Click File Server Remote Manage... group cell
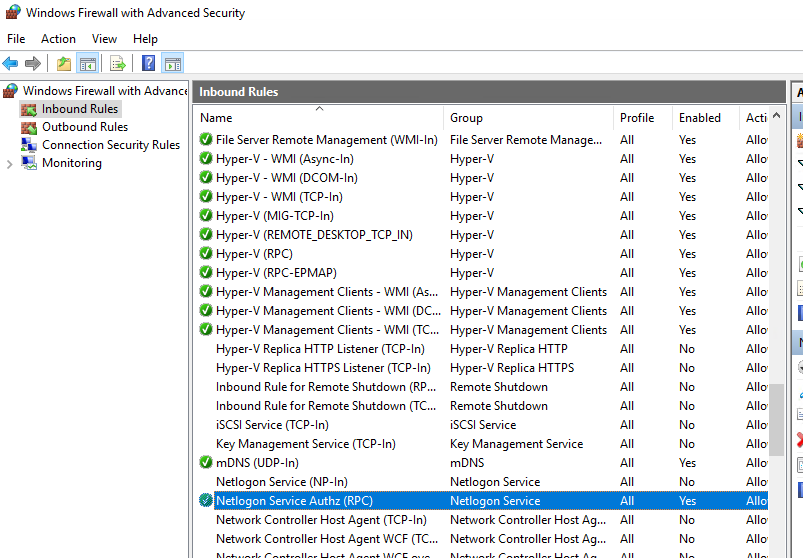 tap(526, 139)
